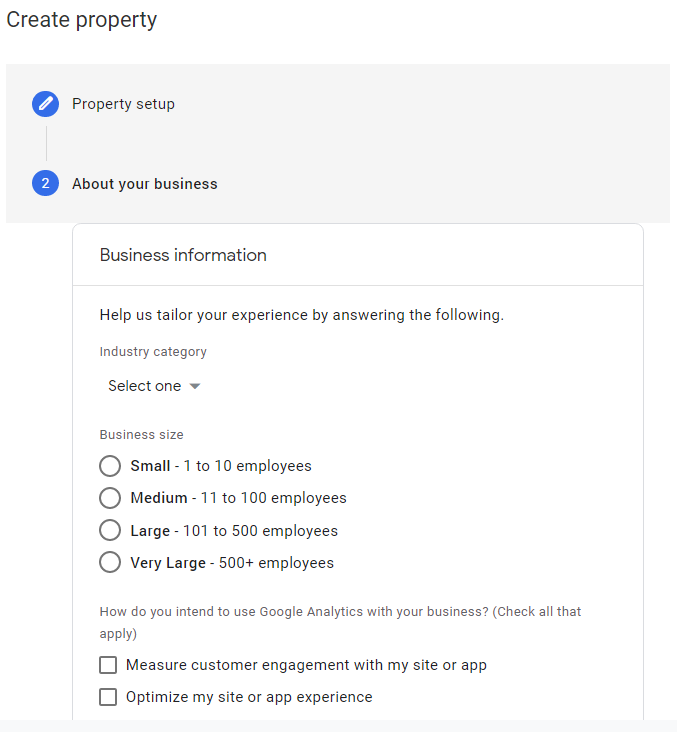Click the 'Business information' card header
This screenshot has width=677, height=732.
pos(183,255)
